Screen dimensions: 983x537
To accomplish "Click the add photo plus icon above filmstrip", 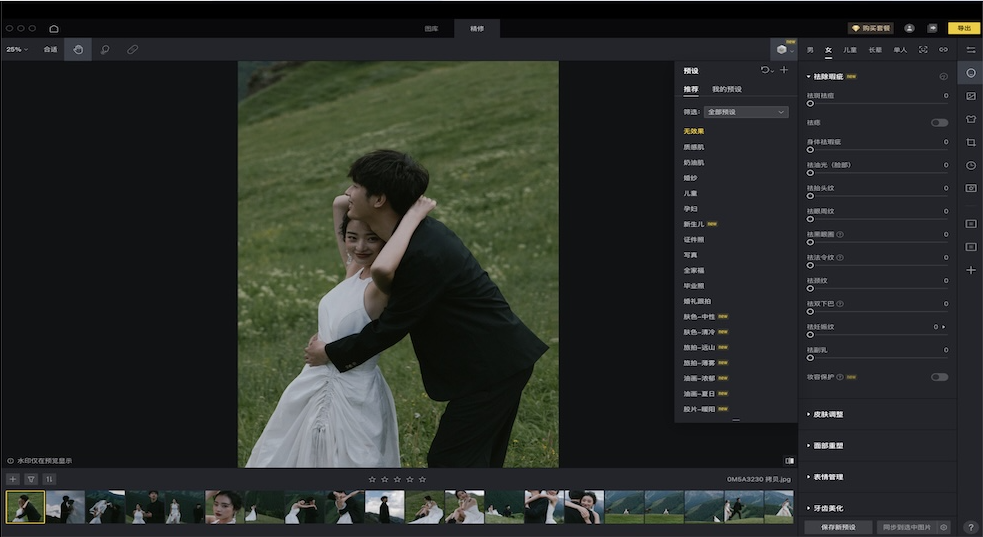I will click(x=13, y=479).
